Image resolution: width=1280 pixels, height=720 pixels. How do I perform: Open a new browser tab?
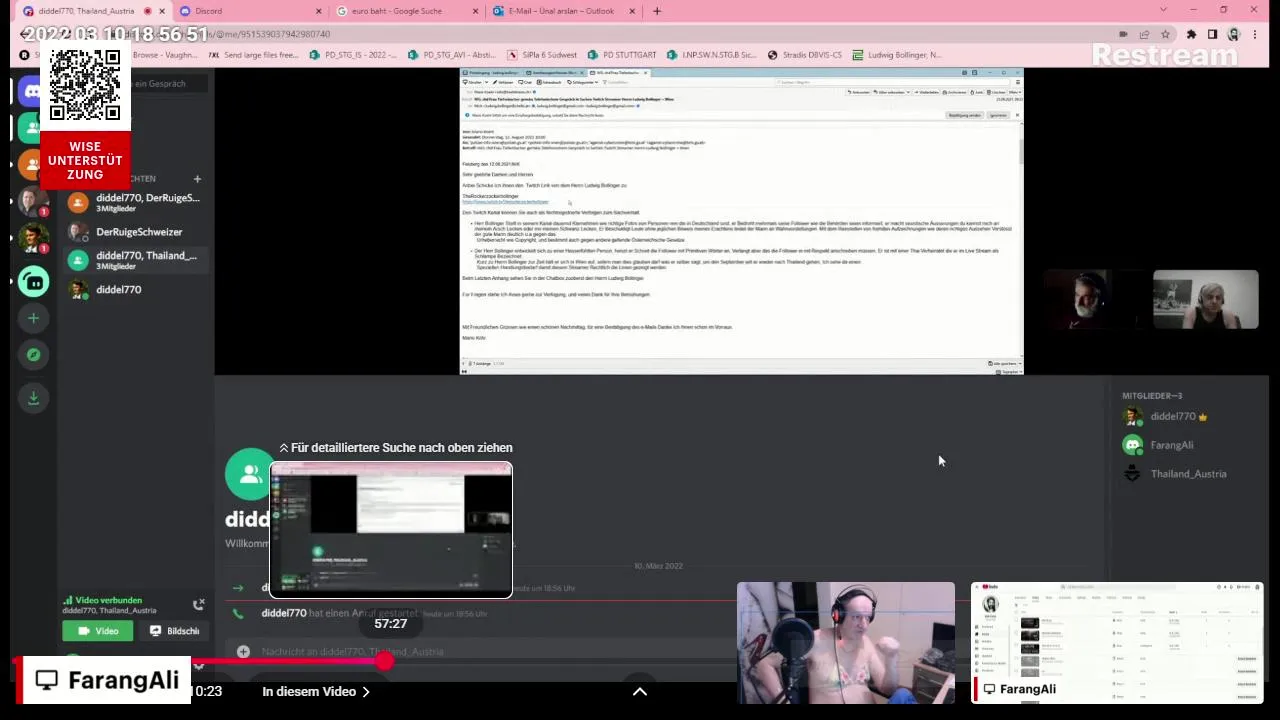tap(657, 11)
